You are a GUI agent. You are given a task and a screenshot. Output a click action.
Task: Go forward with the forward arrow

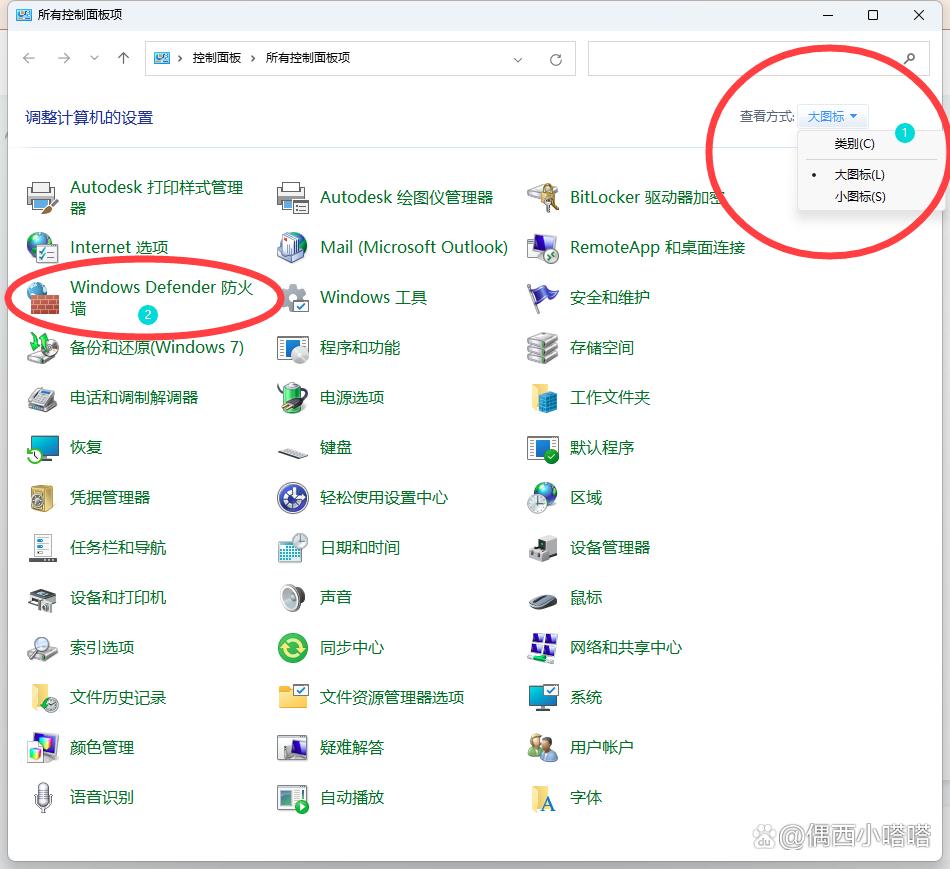pos(64,58)
